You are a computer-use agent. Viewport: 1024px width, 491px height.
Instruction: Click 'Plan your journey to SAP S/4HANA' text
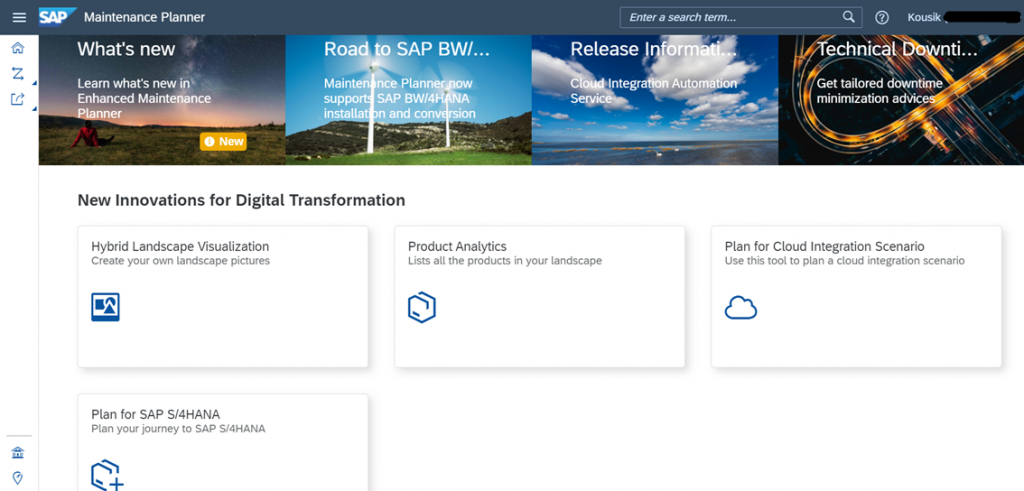click(178, 429)
